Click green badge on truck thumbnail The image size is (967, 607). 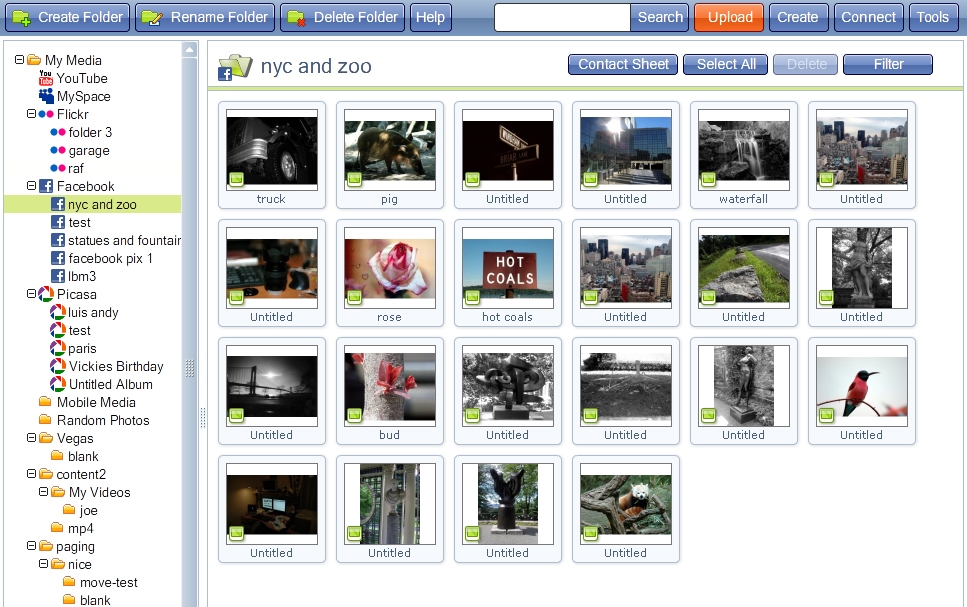pyautogui.click(x=236, y=180)
